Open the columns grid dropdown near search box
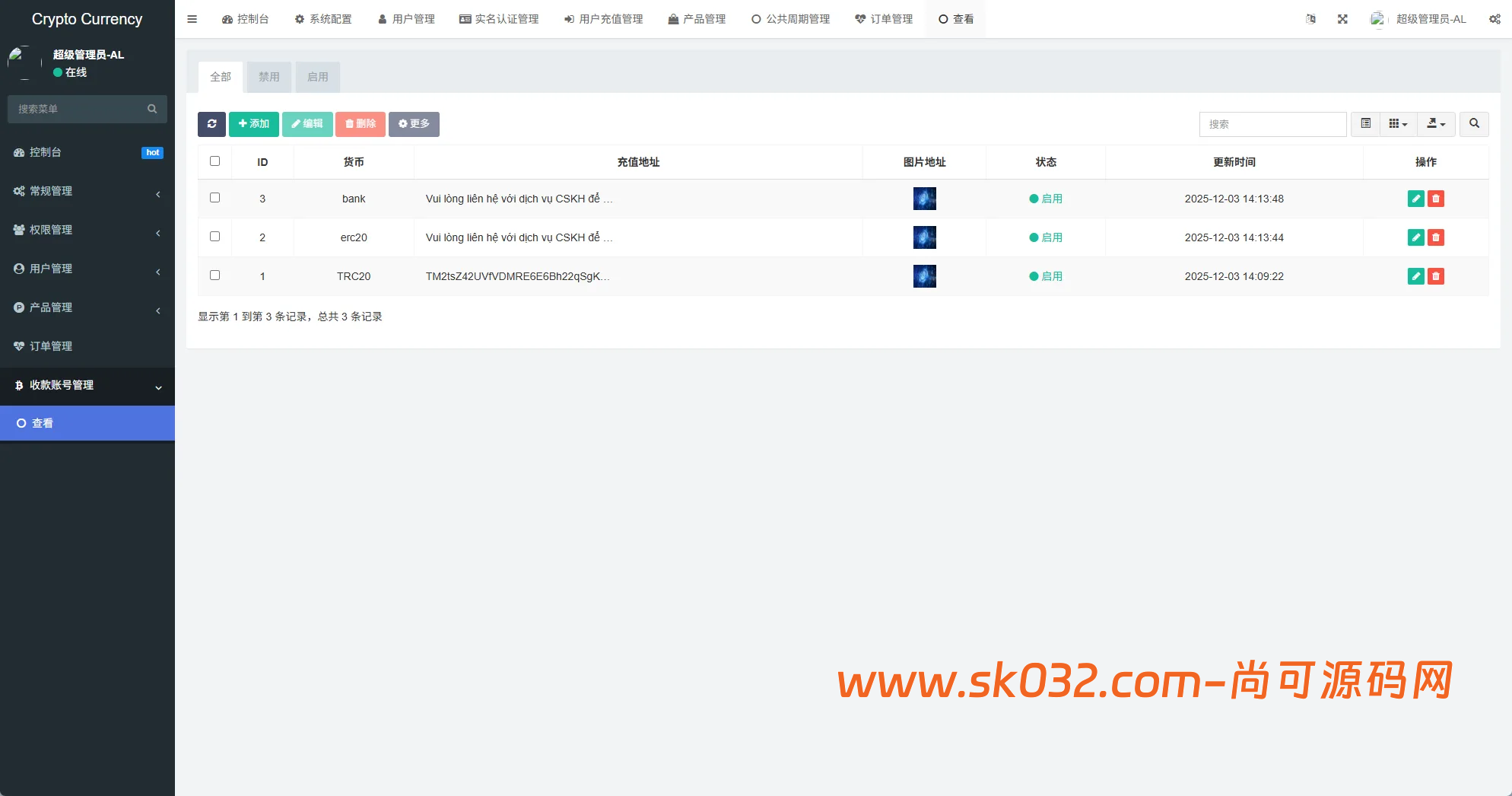This screenshot has width=1512, height=796. pos(1398,124)
